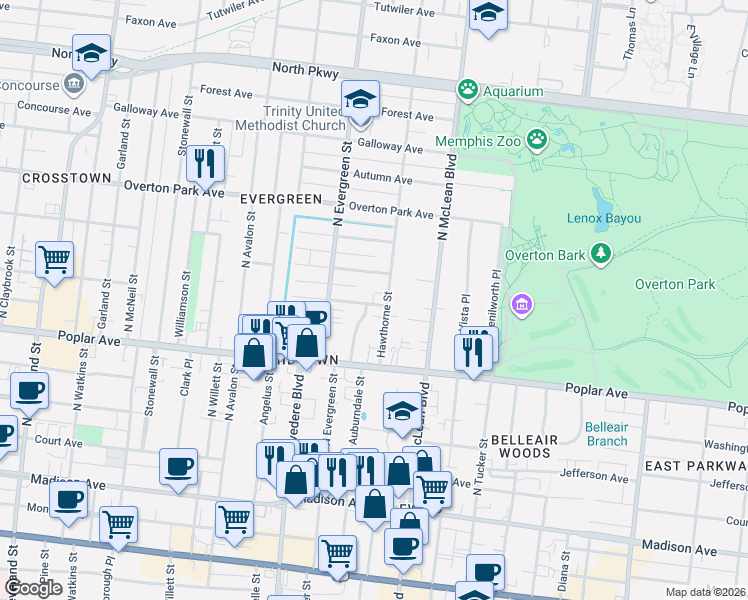This screenshot has height=600, width=748.
Task: Click the Lenox Bayou label
Action: [x=603, y=218]
